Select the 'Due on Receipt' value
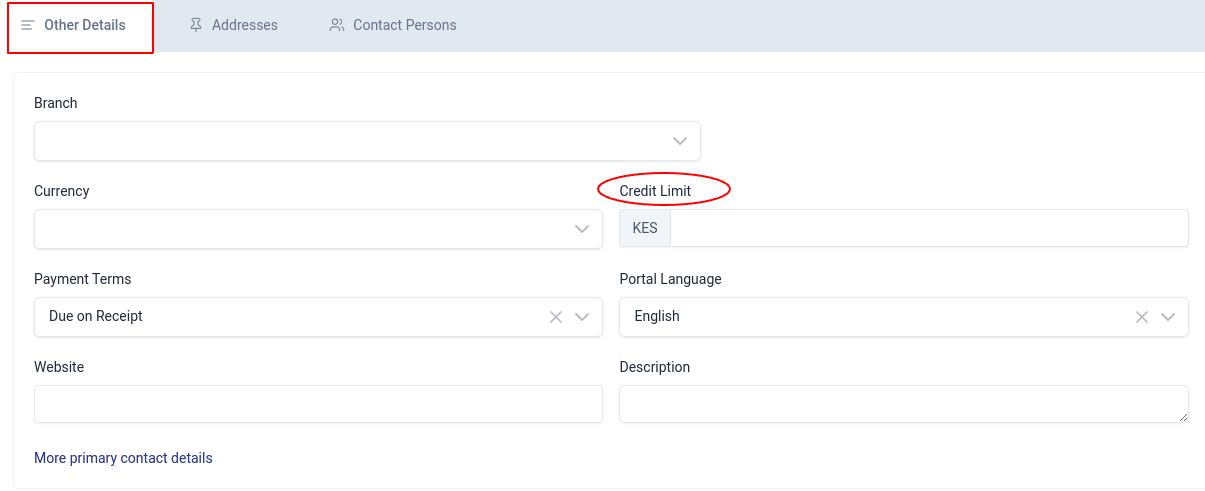Screen dimensions: 1205x491 pyautogui.click(x=96, y=316)
